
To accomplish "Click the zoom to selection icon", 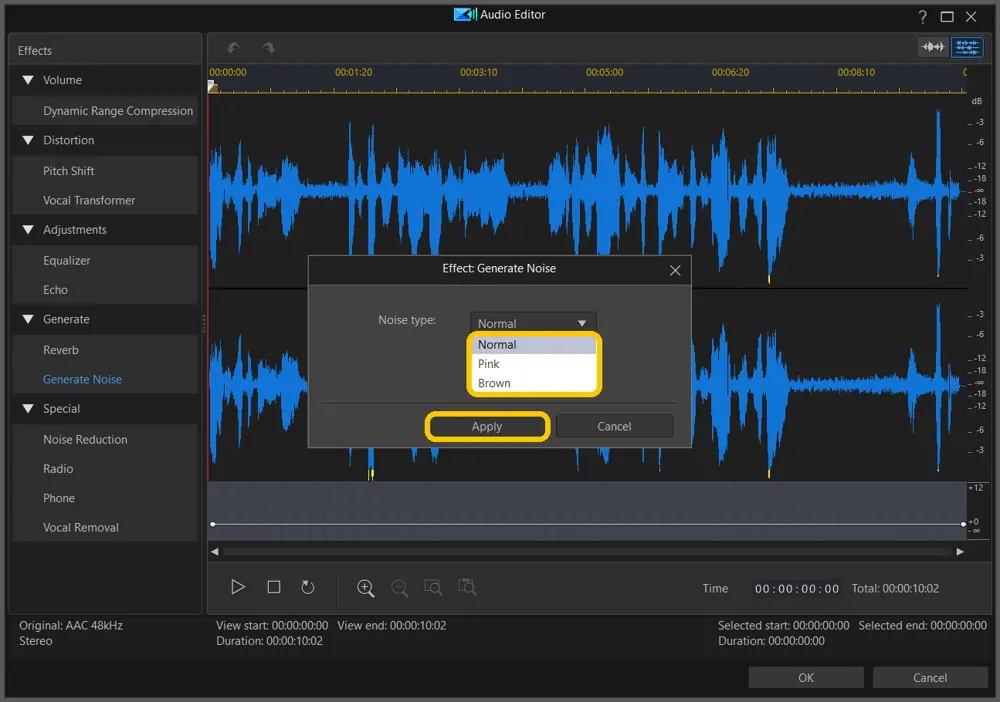I will click(433, 587).
